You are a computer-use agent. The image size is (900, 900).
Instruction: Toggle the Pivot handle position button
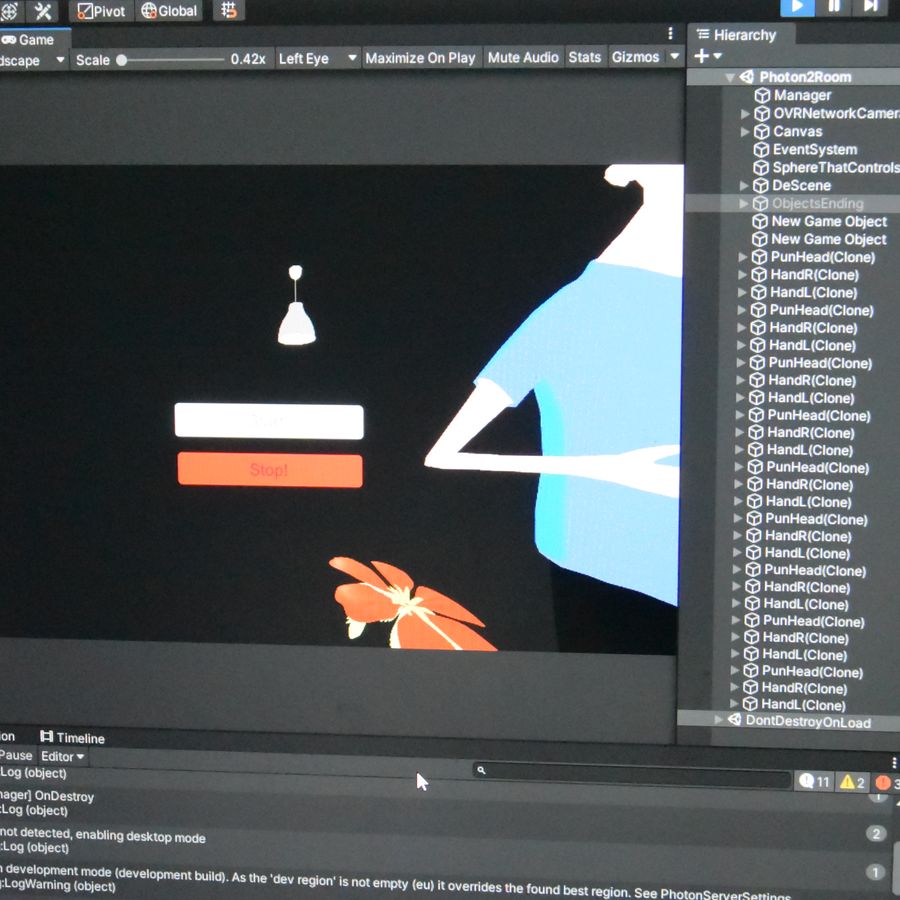[101, 11]
